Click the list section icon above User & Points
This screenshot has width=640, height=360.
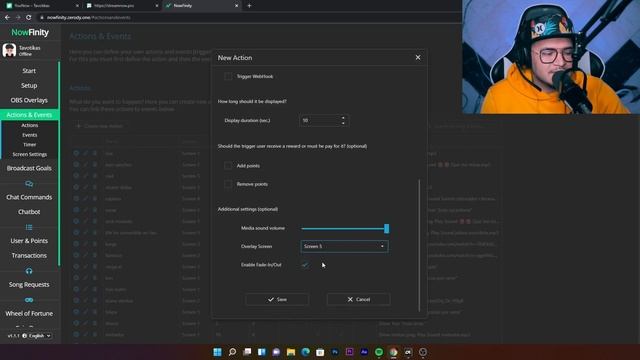pyautogui.click(x=29, y=227)
